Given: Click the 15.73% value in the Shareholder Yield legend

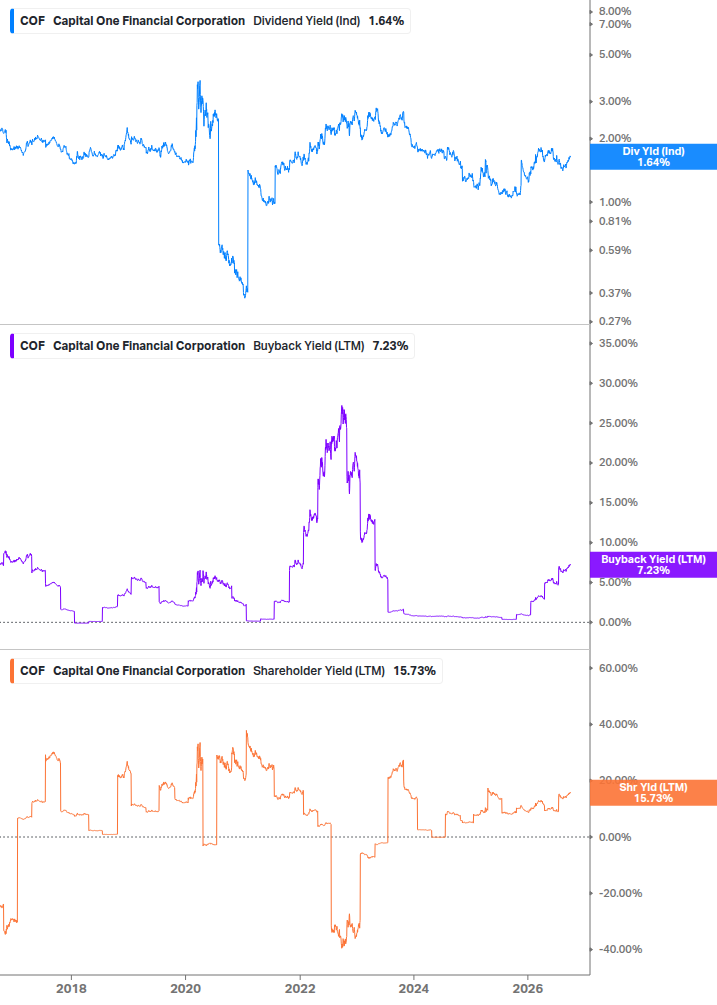Looking at the screenshot, I should [414, 671].
